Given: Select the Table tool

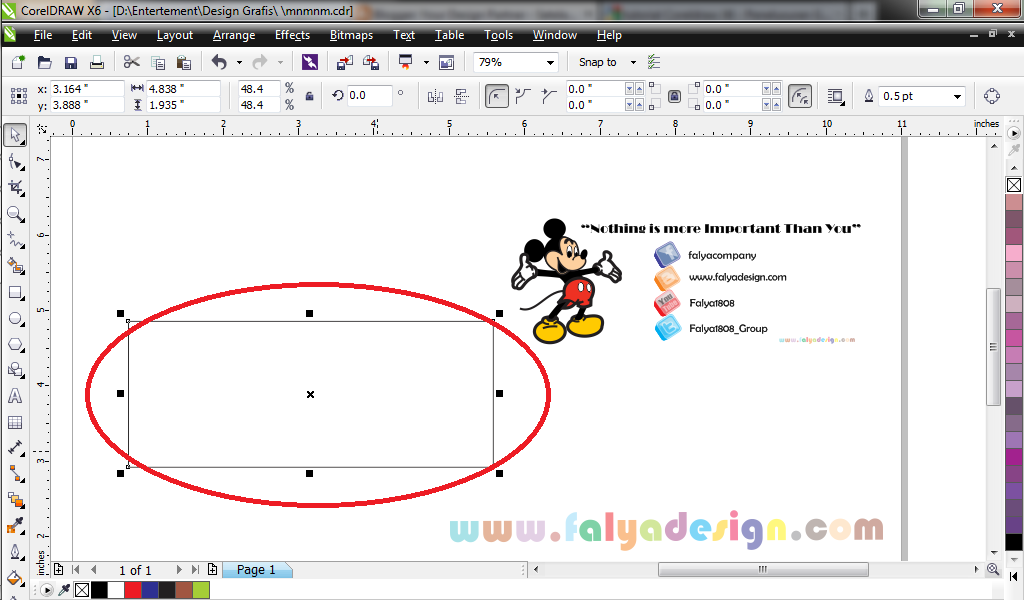Looking at the screenshot, I should [15, 422].
